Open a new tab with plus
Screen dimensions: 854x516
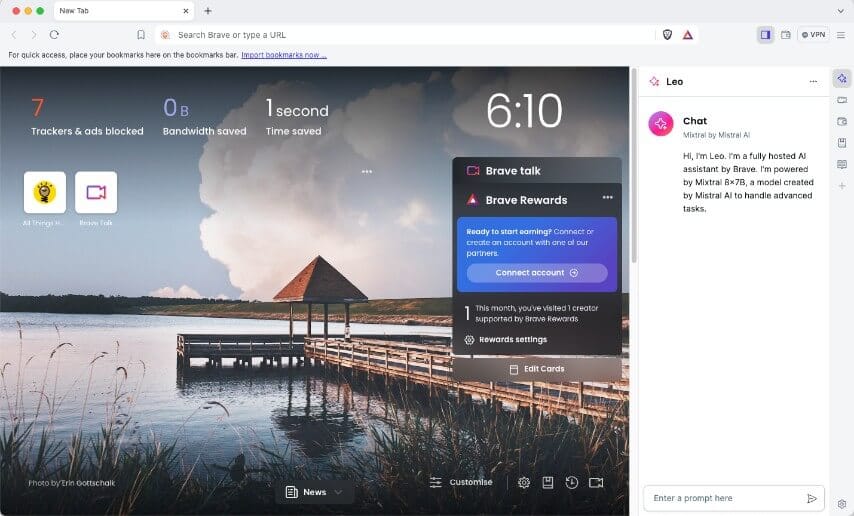click(208, 11)
